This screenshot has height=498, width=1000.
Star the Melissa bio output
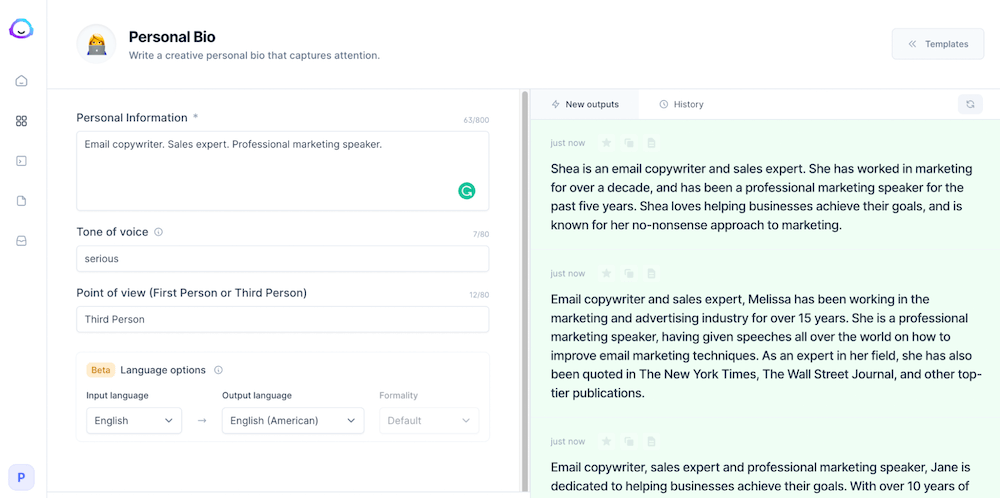606,273
